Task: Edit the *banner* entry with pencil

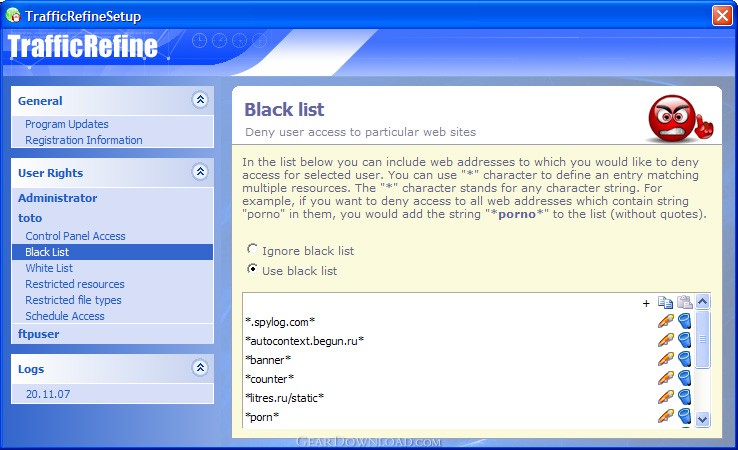Action: 666,359
